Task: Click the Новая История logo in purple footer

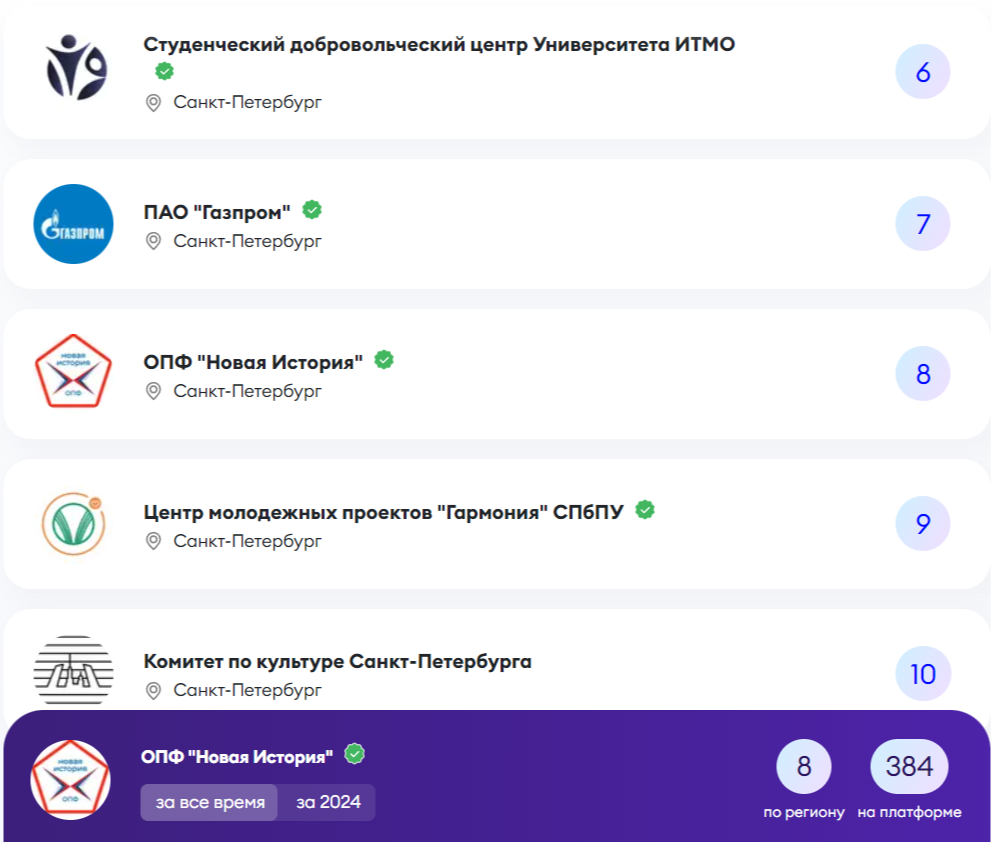Action: tap(70, 780)
